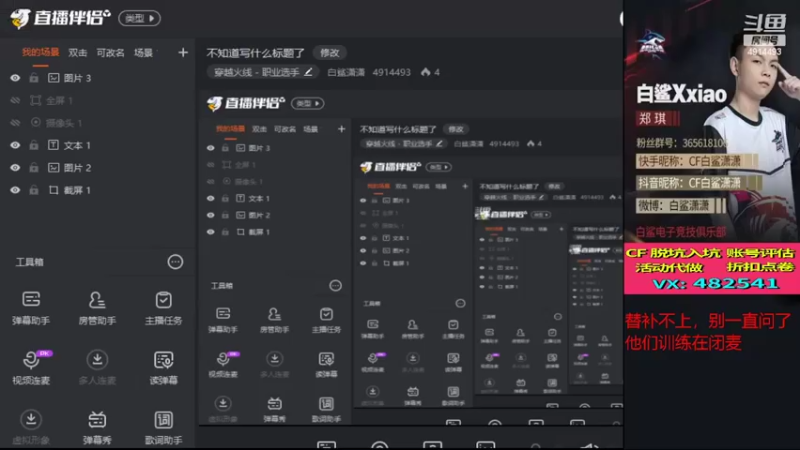Open 多人连麦 in the main toolbox
This screenshot has width=800, height=450.
pyautogui.click(x=97, y=367)
